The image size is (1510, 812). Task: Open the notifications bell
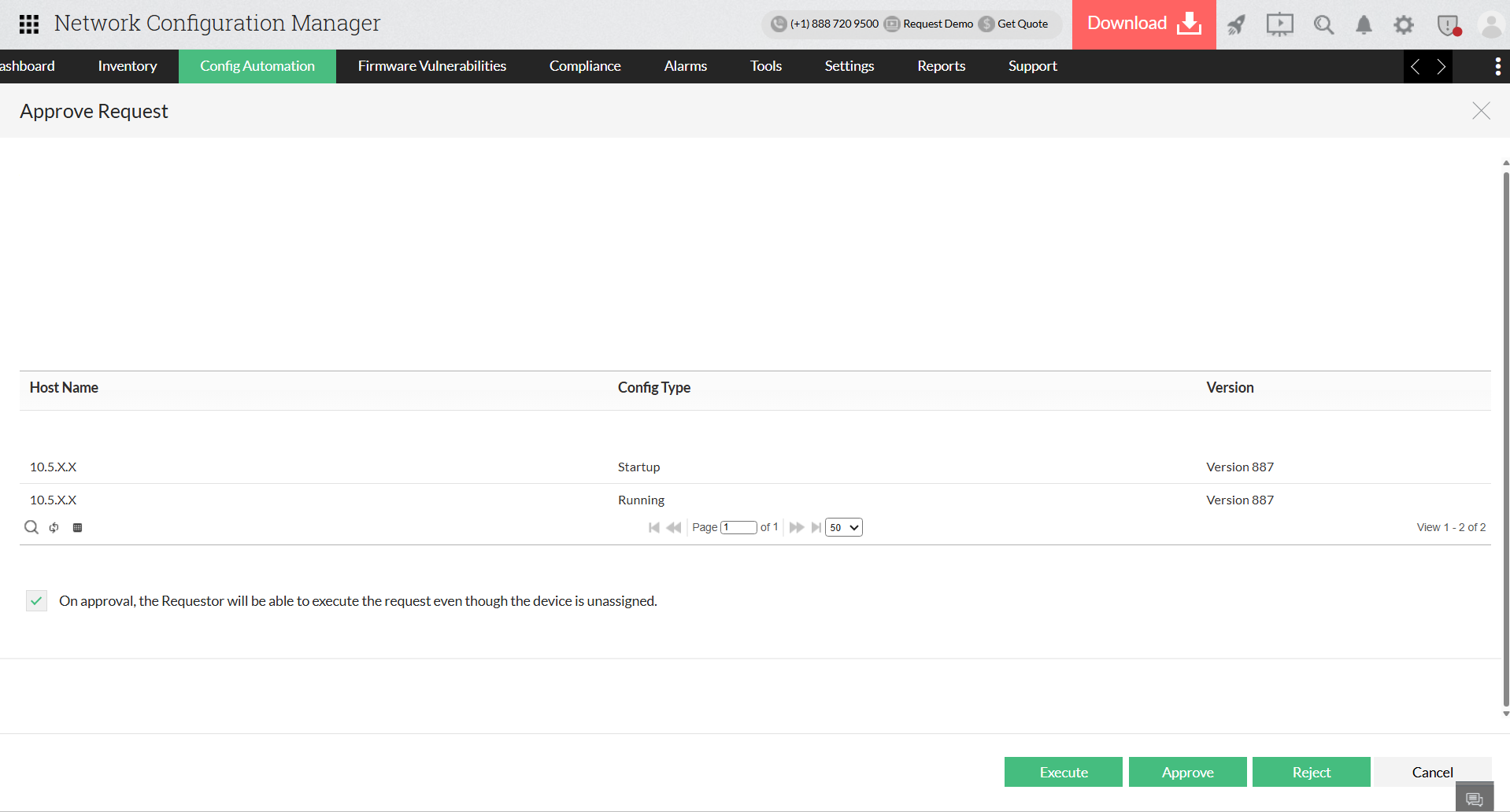pos(1363,24)
